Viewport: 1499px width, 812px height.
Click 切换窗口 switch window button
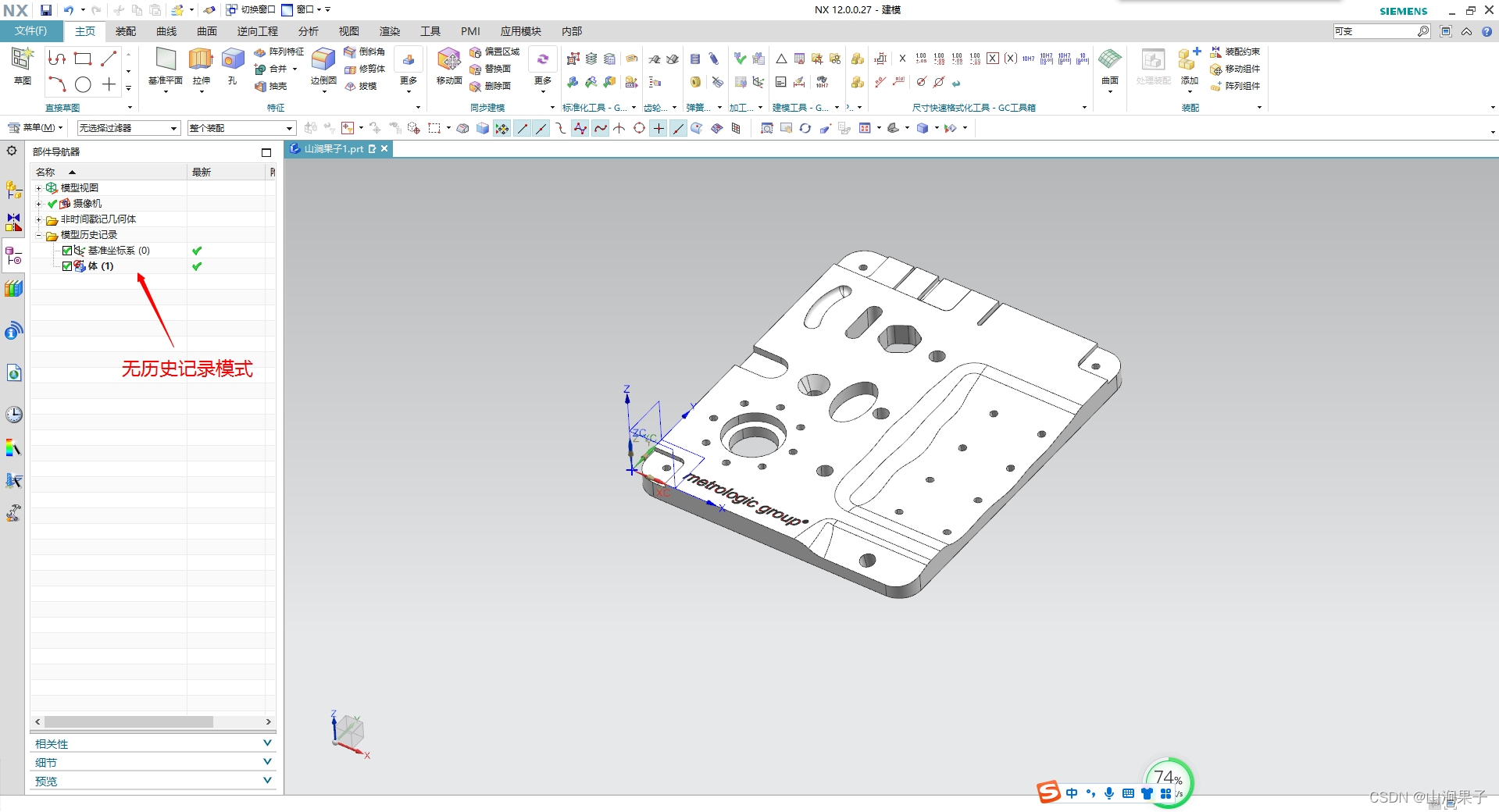coord(251,10)
